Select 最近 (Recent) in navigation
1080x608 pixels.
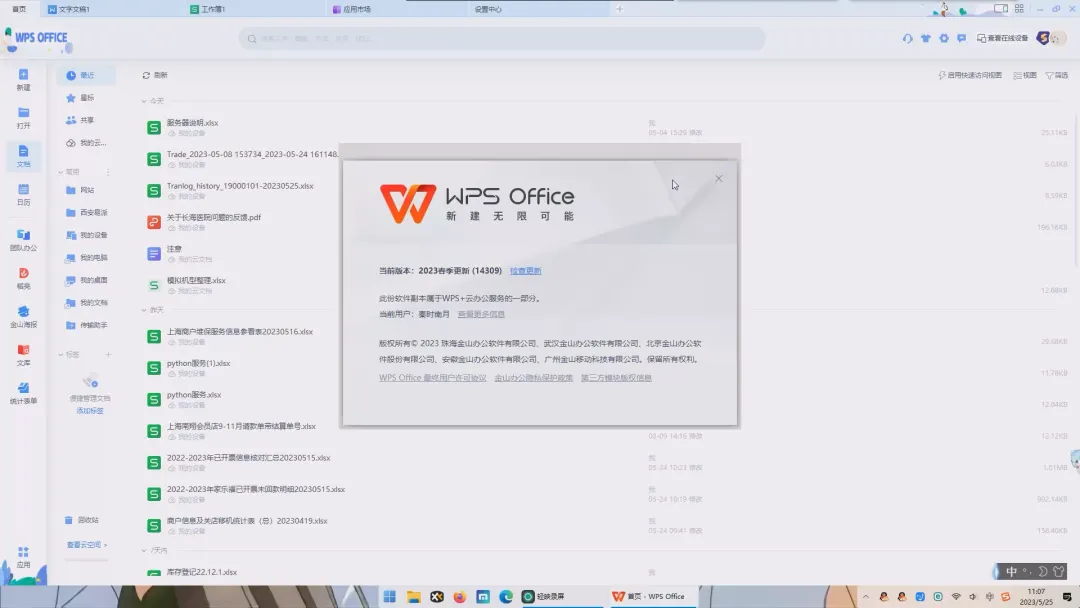tap(86, 75)
